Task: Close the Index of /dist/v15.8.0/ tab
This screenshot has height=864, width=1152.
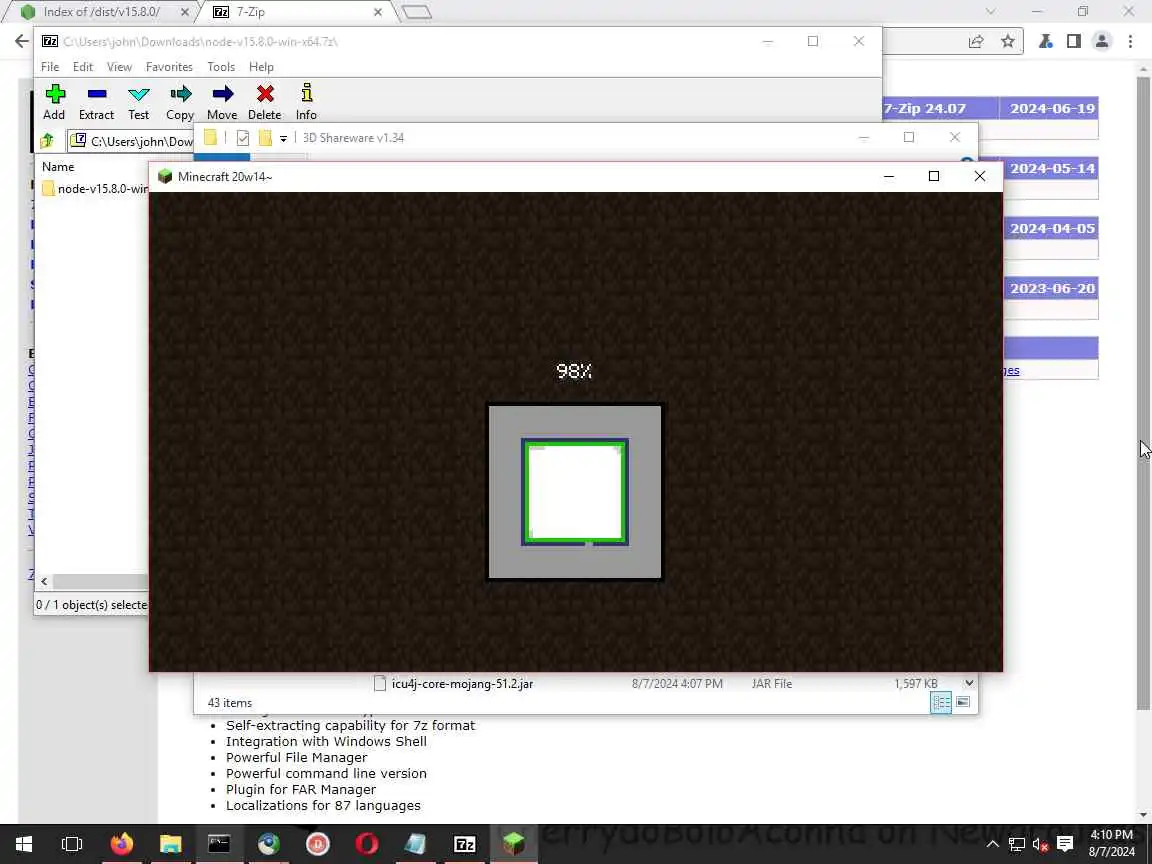Action: coord(185,12)
